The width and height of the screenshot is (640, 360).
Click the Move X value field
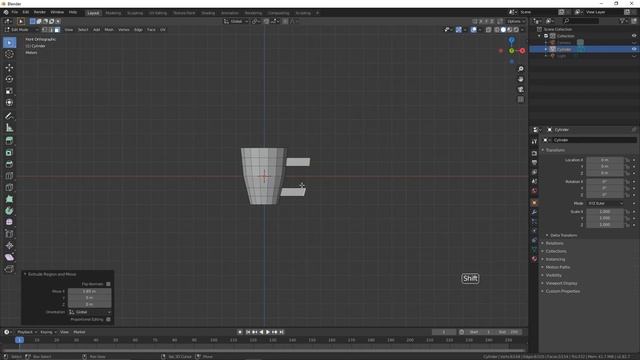[x=89, y=291]
